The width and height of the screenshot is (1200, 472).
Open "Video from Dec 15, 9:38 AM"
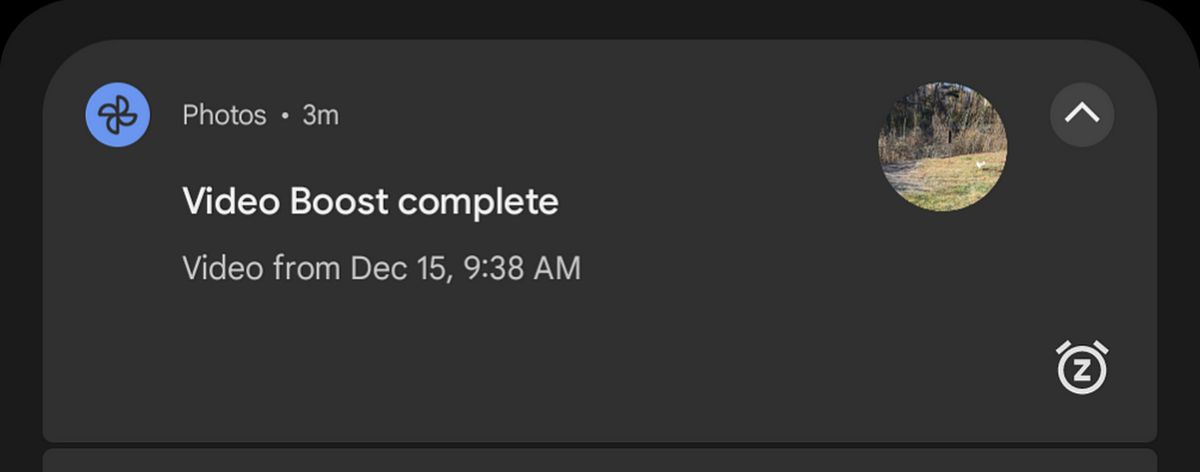[381, 268]
